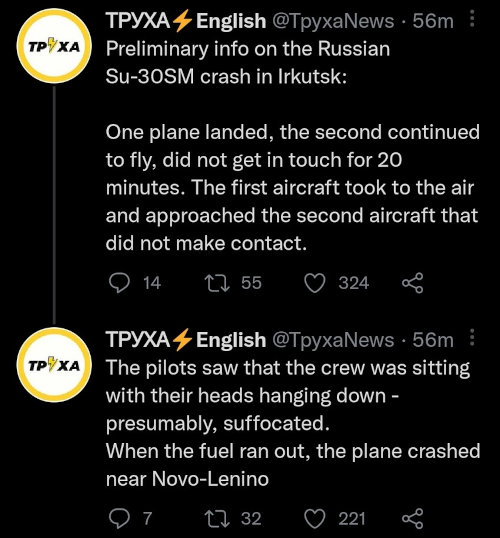This screenshot has width=500, height=538.
Task: Open @TpyxaNews handle in second tweet
Action: pos(333,340)
